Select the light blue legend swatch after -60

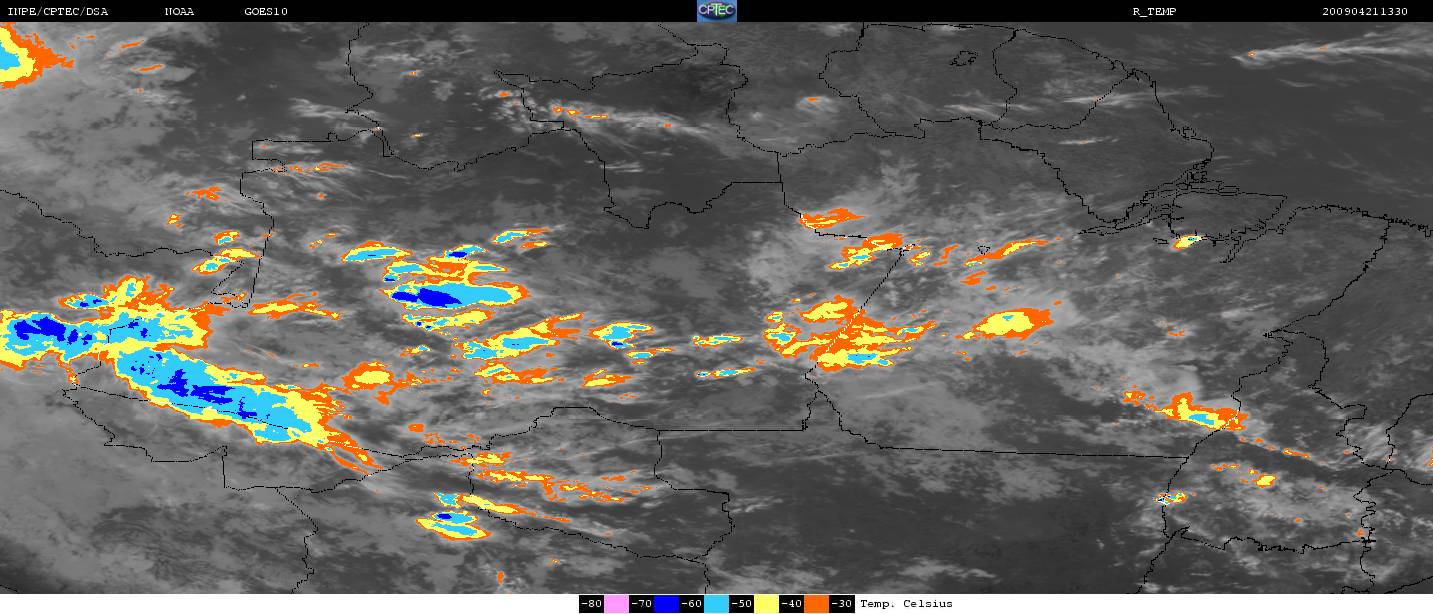tap(716, 604)
